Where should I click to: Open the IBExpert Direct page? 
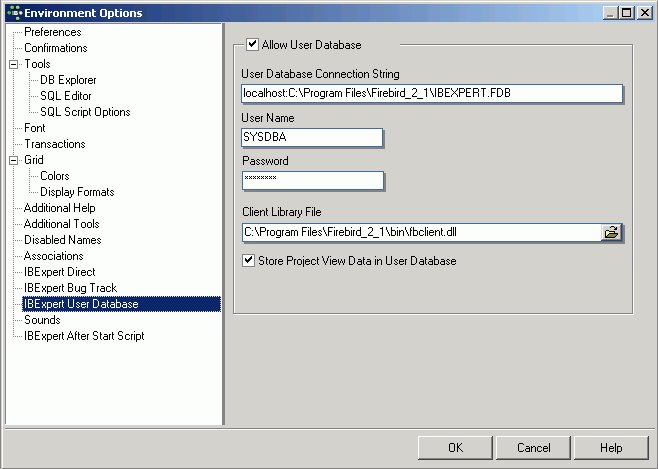(x=60, y=271)
